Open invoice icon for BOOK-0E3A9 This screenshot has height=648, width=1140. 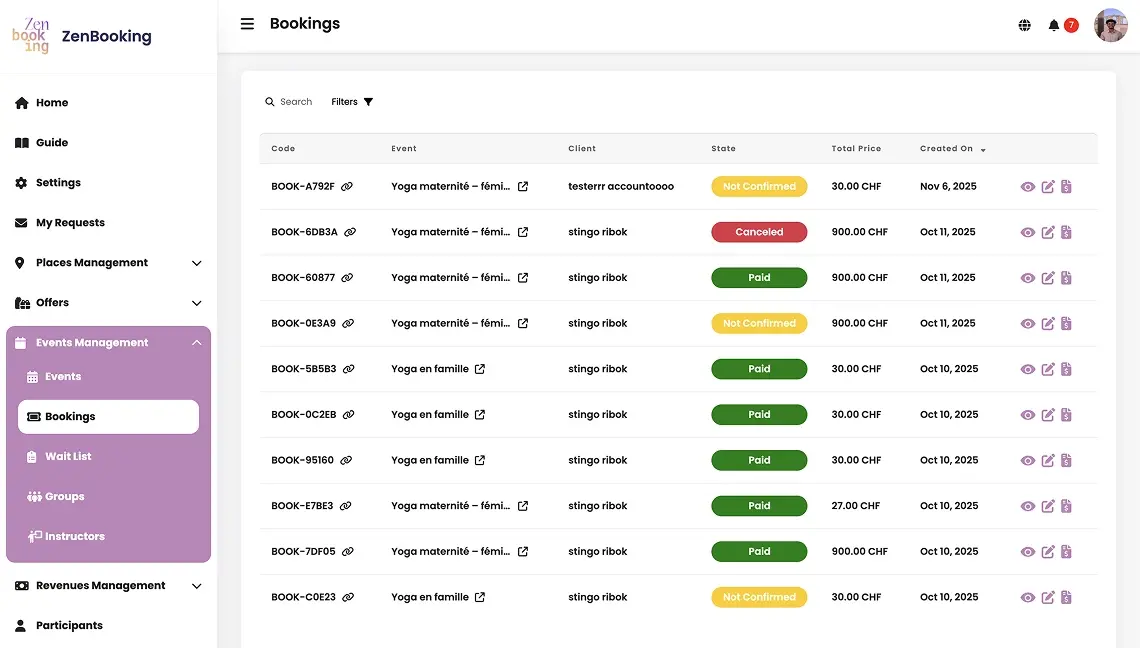(1067, 324)
